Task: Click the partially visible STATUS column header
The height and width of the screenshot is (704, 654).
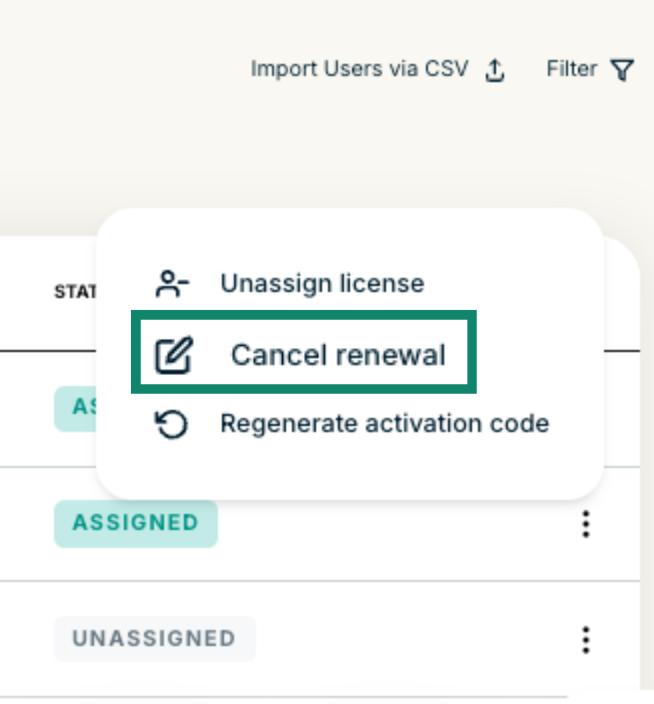Action: 74,292
